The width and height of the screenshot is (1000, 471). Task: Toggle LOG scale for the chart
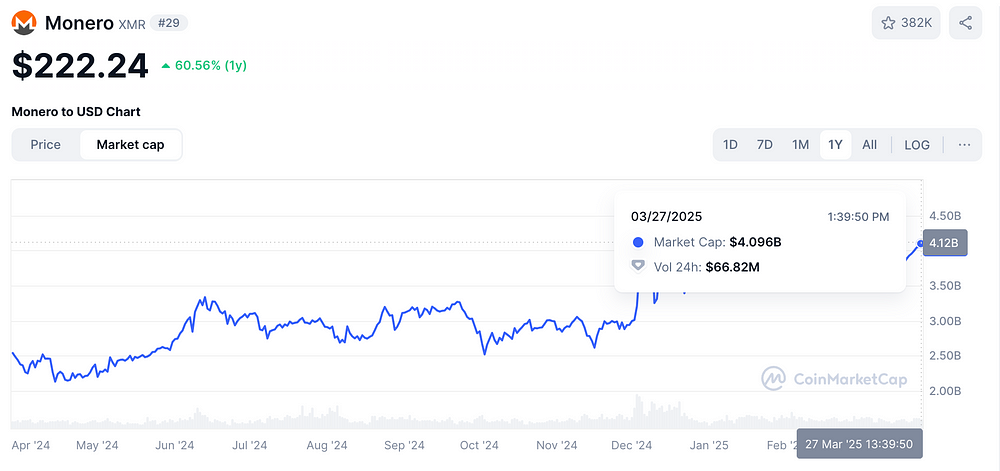tap(917, 145)
